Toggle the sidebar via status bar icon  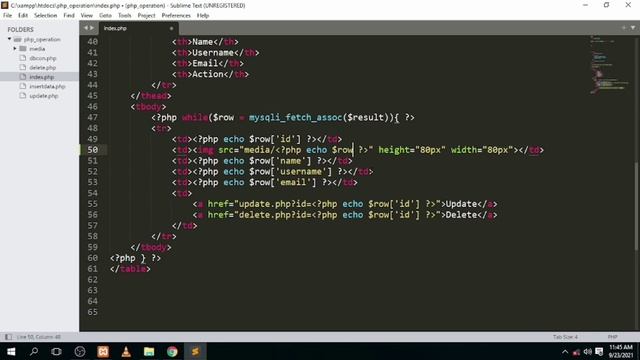tap(8, 337)
